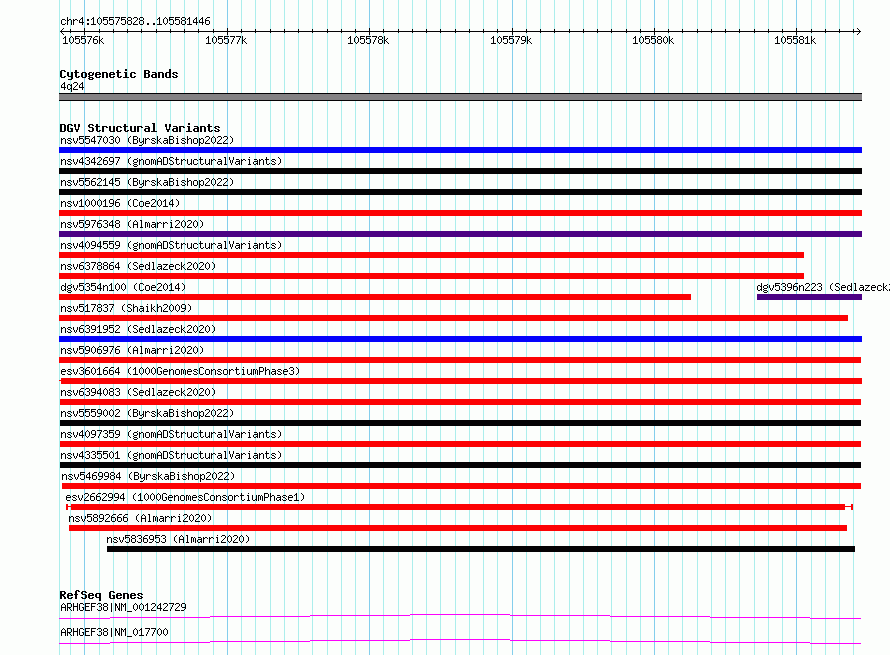Click the 105581k ruler position
Viewport: 890px width, 655px height.
pyautogui.click(x=795, y=40)
